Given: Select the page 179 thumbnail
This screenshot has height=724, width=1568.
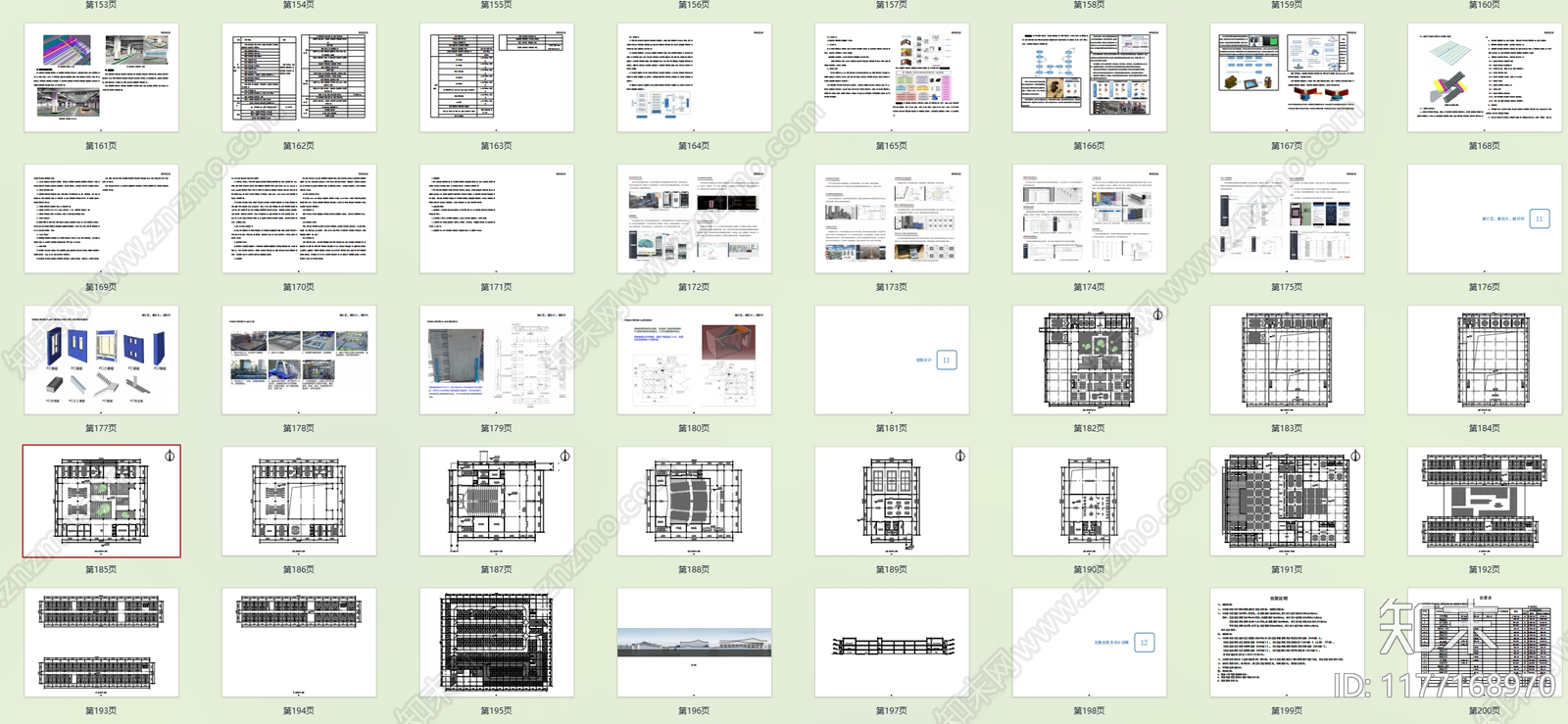Looking at the screenshot, I should (x=497, y=360).
